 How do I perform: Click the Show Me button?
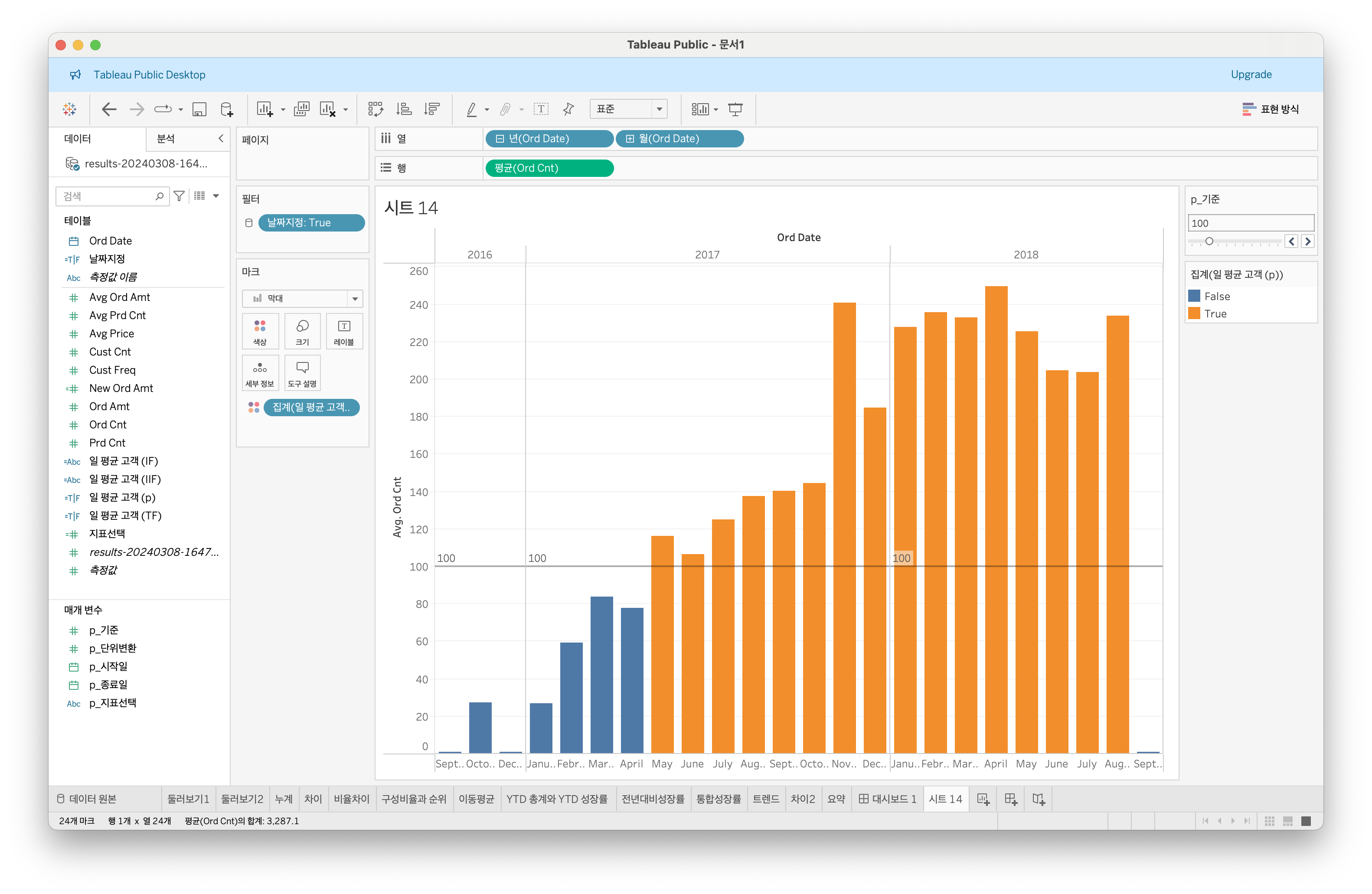click(1271, 109)
